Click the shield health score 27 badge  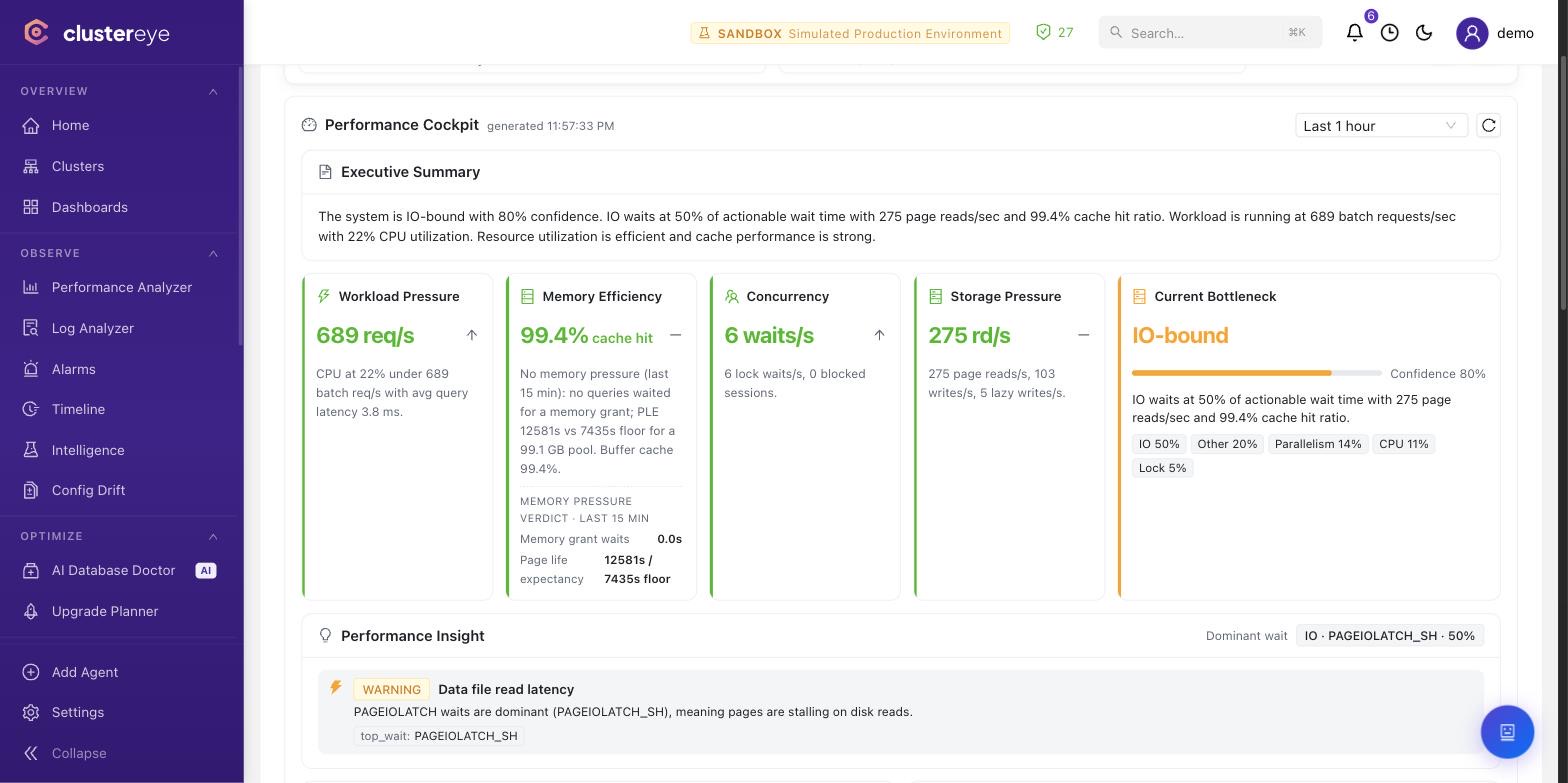point(1055,33)
